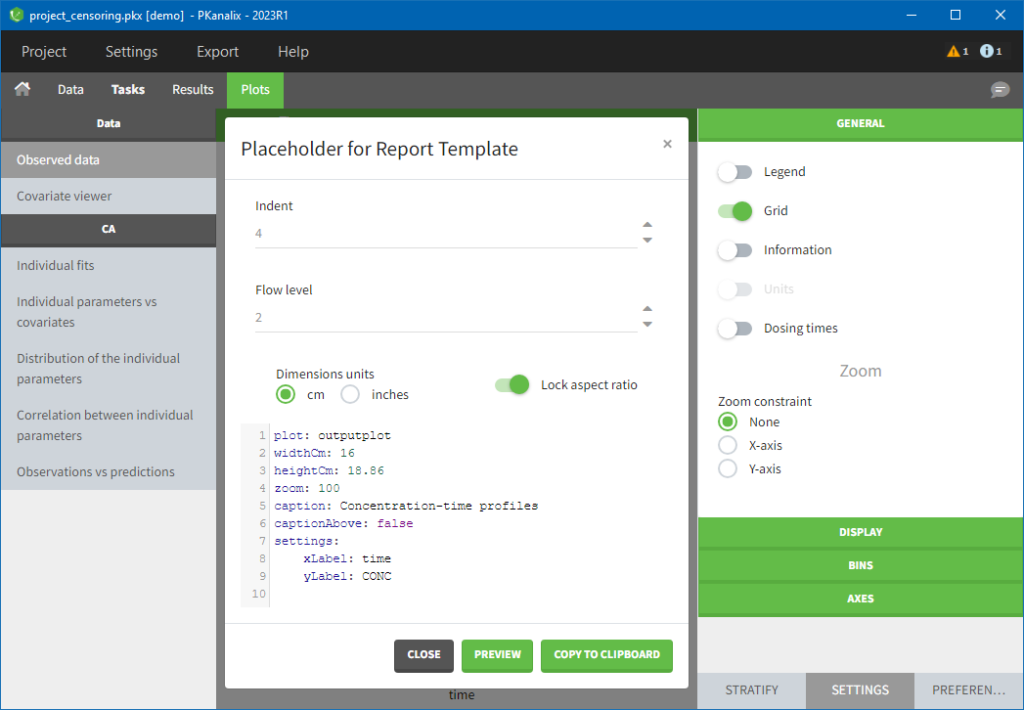
Task: Switch to the Results tab
Action: (193, 89)
